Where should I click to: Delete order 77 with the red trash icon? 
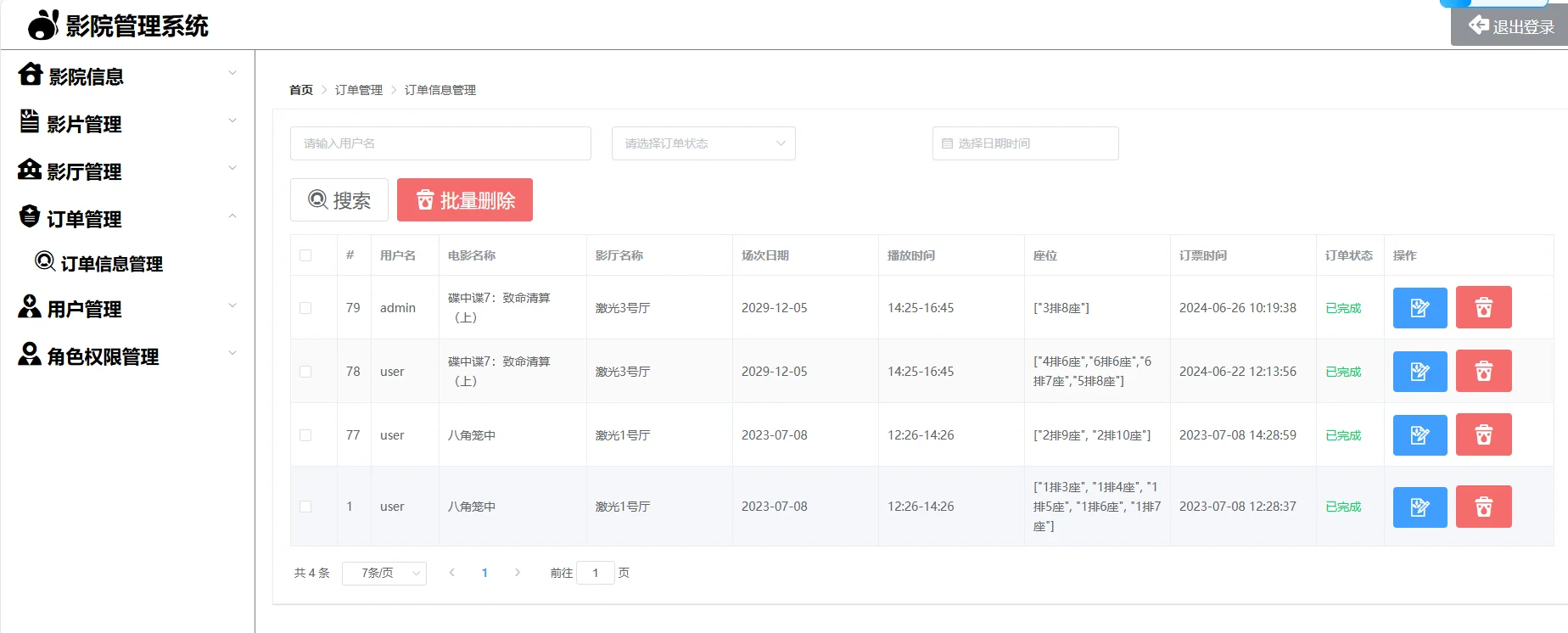(x=1484, y=434)
